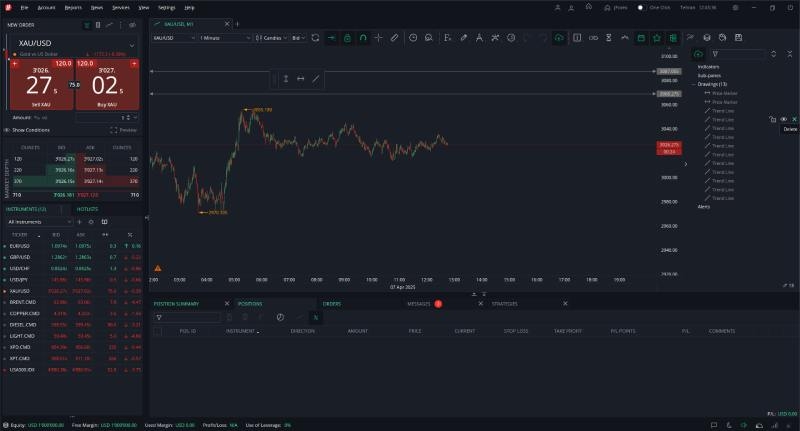800x431 pixels.
Task: Select the pencil drawing tool
Action: pos(463,38)
